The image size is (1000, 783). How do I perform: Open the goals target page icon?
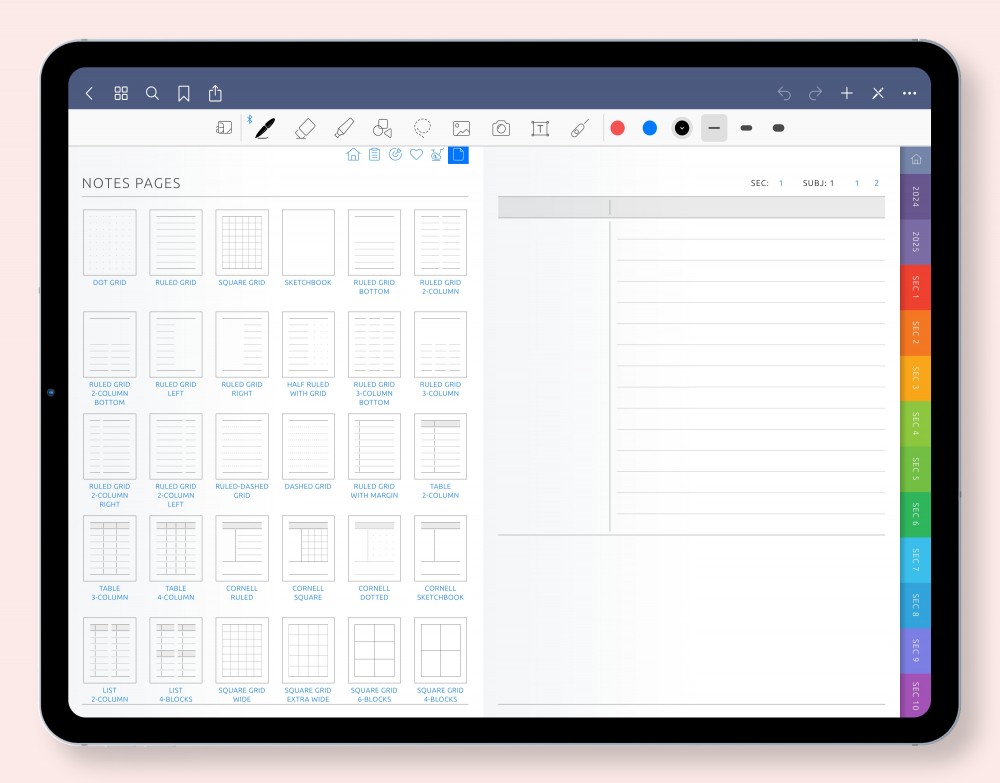click(x=395, y=154)
